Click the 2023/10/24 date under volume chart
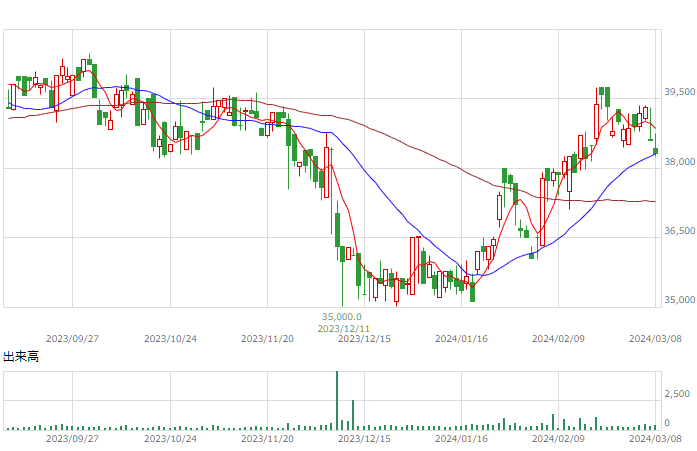Image resolution: width=697 pixels, height=451 pixels. (170, 439)
